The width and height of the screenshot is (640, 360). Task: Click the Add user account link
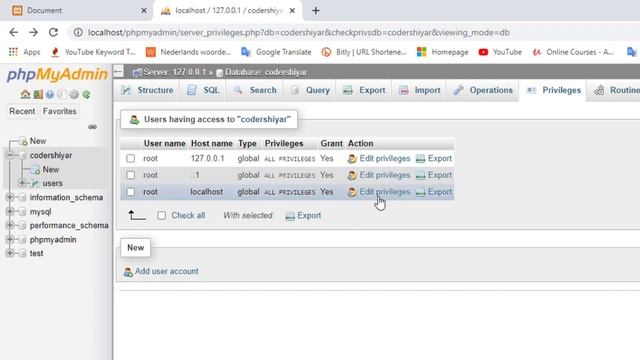167,271
